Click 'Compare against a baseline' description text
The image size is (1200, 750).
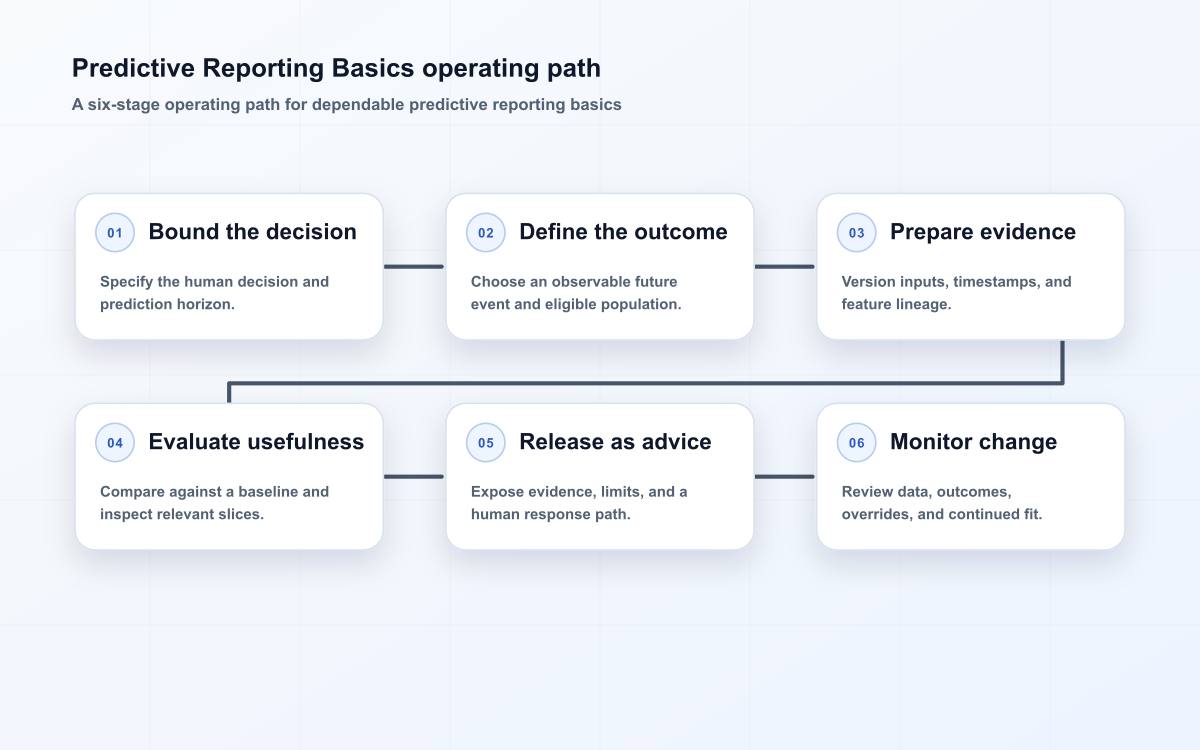pyautogui.click(x=215, y=503)
